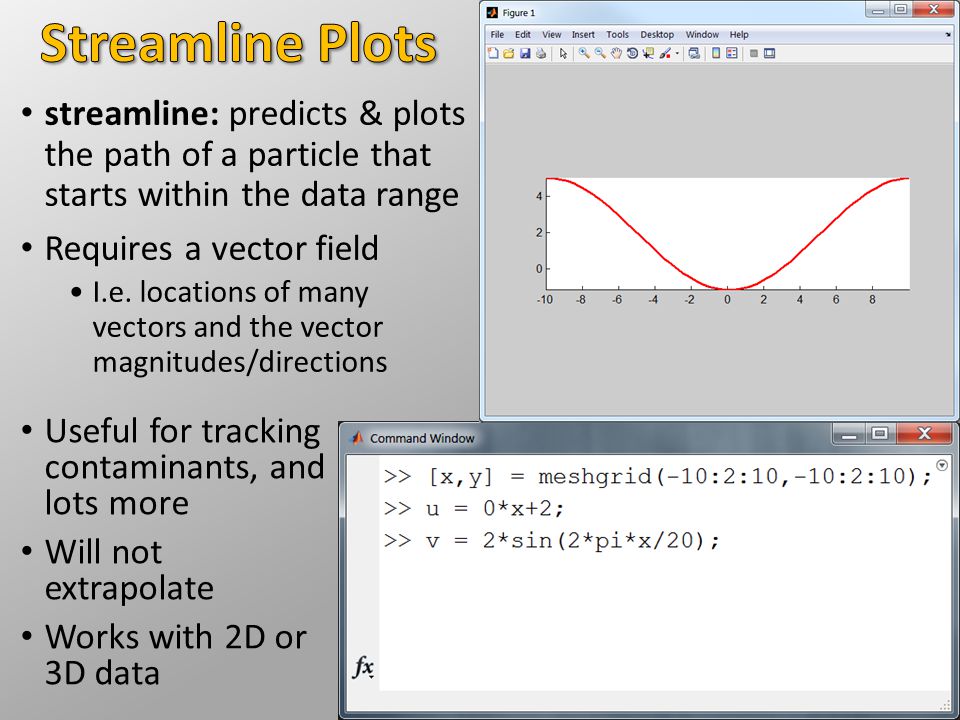Viewport: 960px width, 720px height.
Task: Click the fx function browser icon
Action: pos(363,667)
